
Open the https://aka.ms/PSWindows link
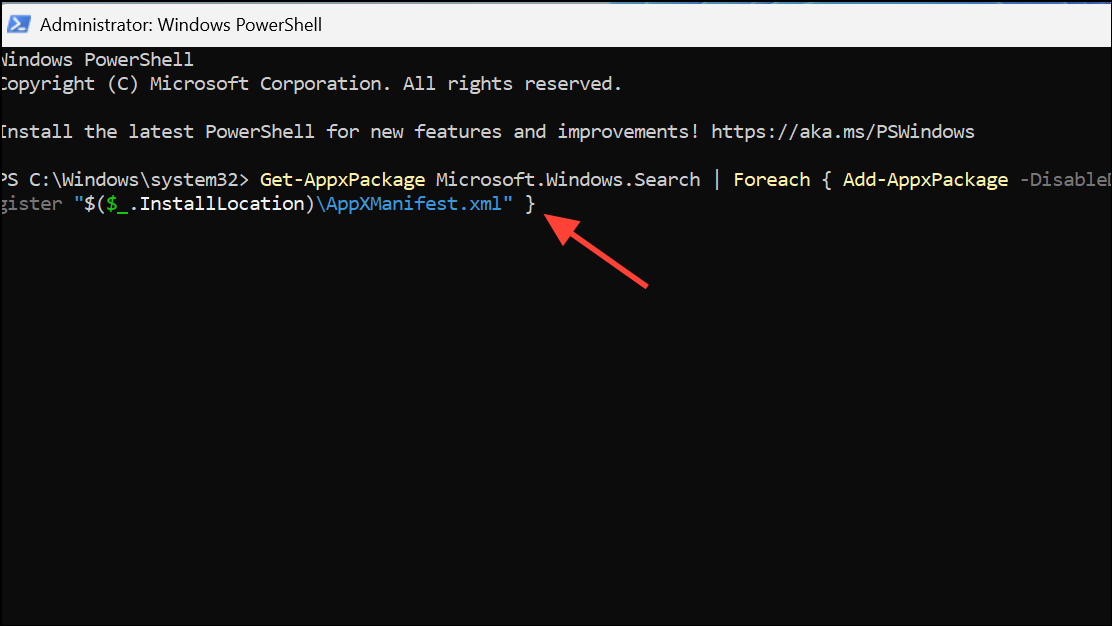coord(842,131)
